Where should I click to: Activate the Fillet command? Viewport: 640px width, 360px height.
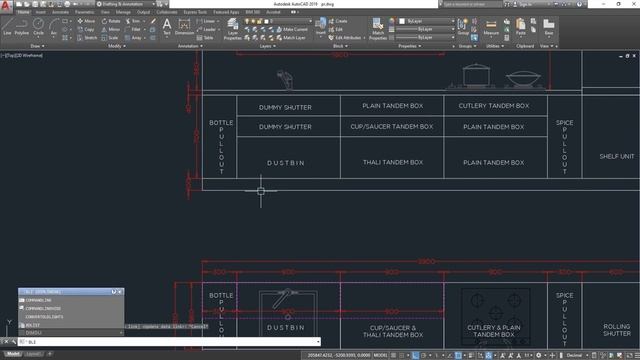click(x=133, y=29)
